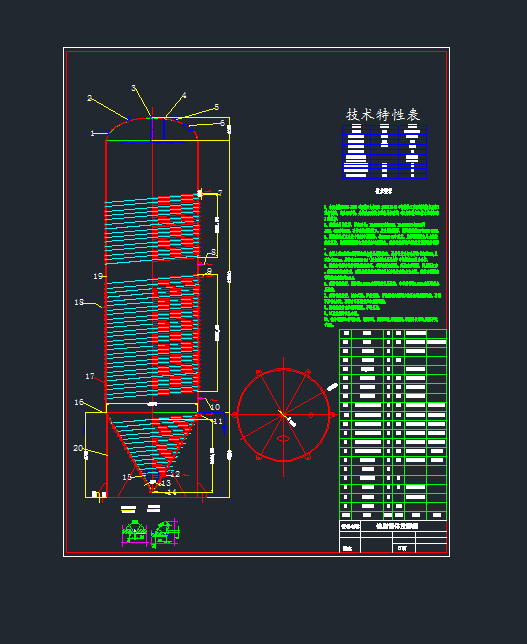Select part callout number '4'

184,95
